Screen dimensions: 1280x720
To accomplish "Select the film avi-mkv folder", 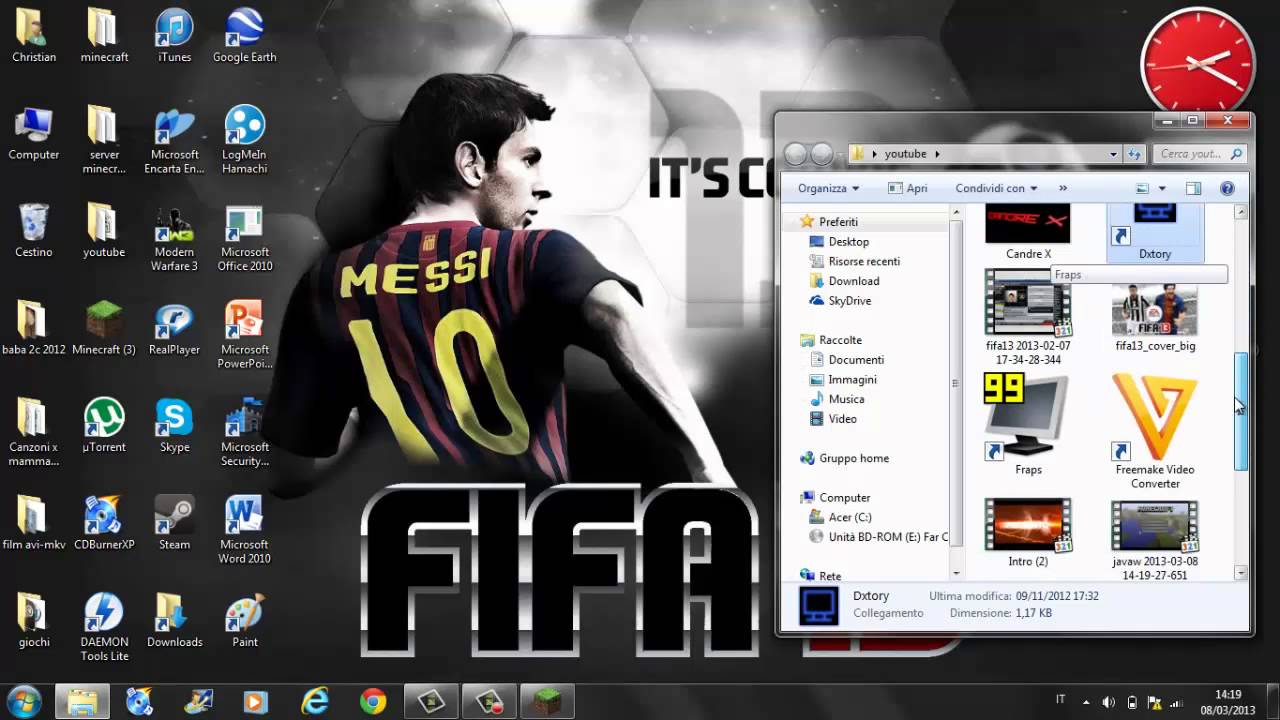I will click(34, 523).
